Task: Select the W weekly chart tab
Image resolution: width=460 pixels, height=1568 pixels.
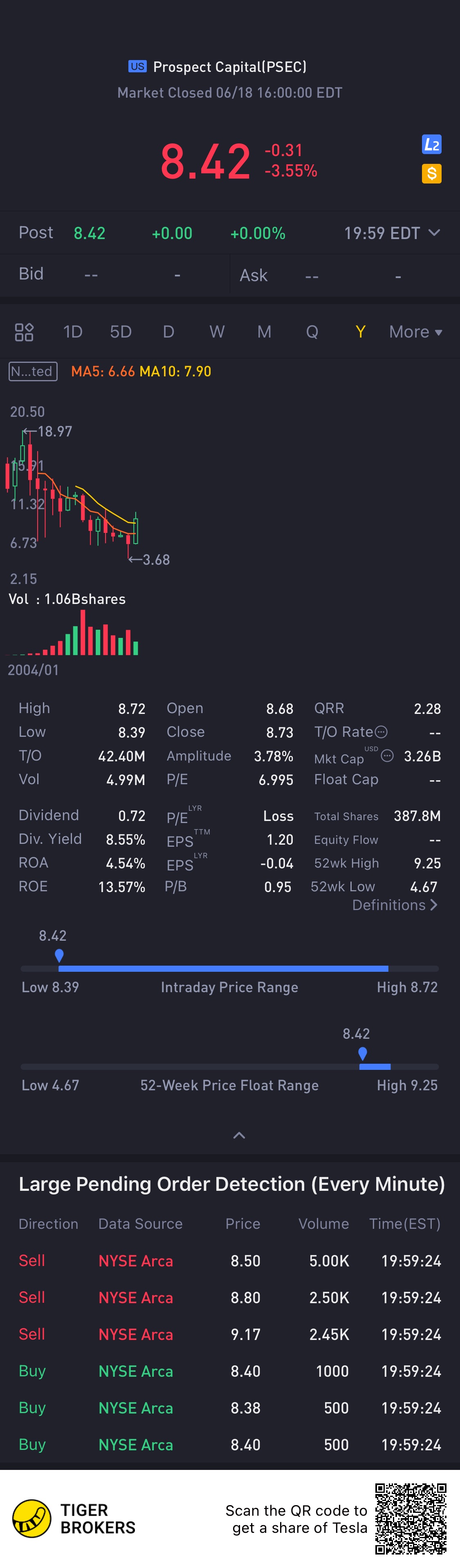Action: click(x=216, y=332)
